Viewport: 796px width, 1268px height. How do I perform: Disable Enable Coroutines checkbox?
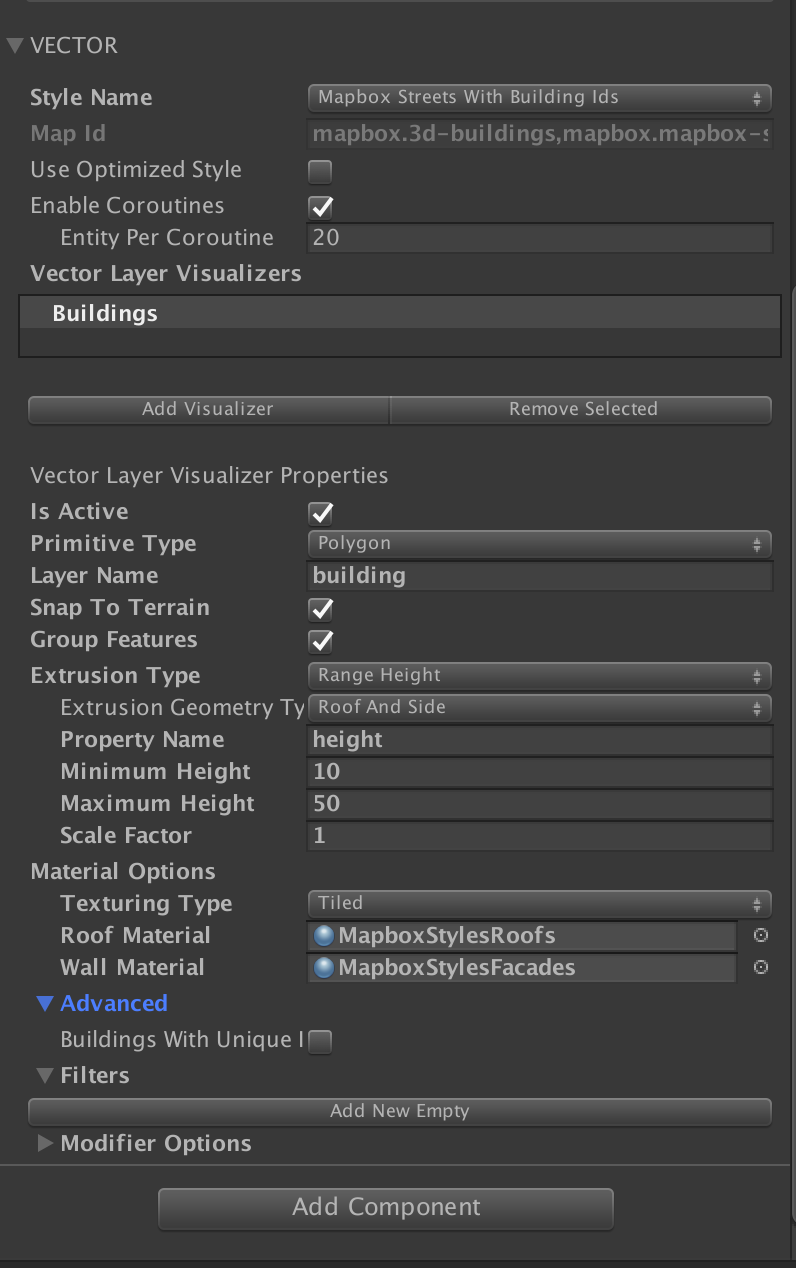(x=320, y=207)
